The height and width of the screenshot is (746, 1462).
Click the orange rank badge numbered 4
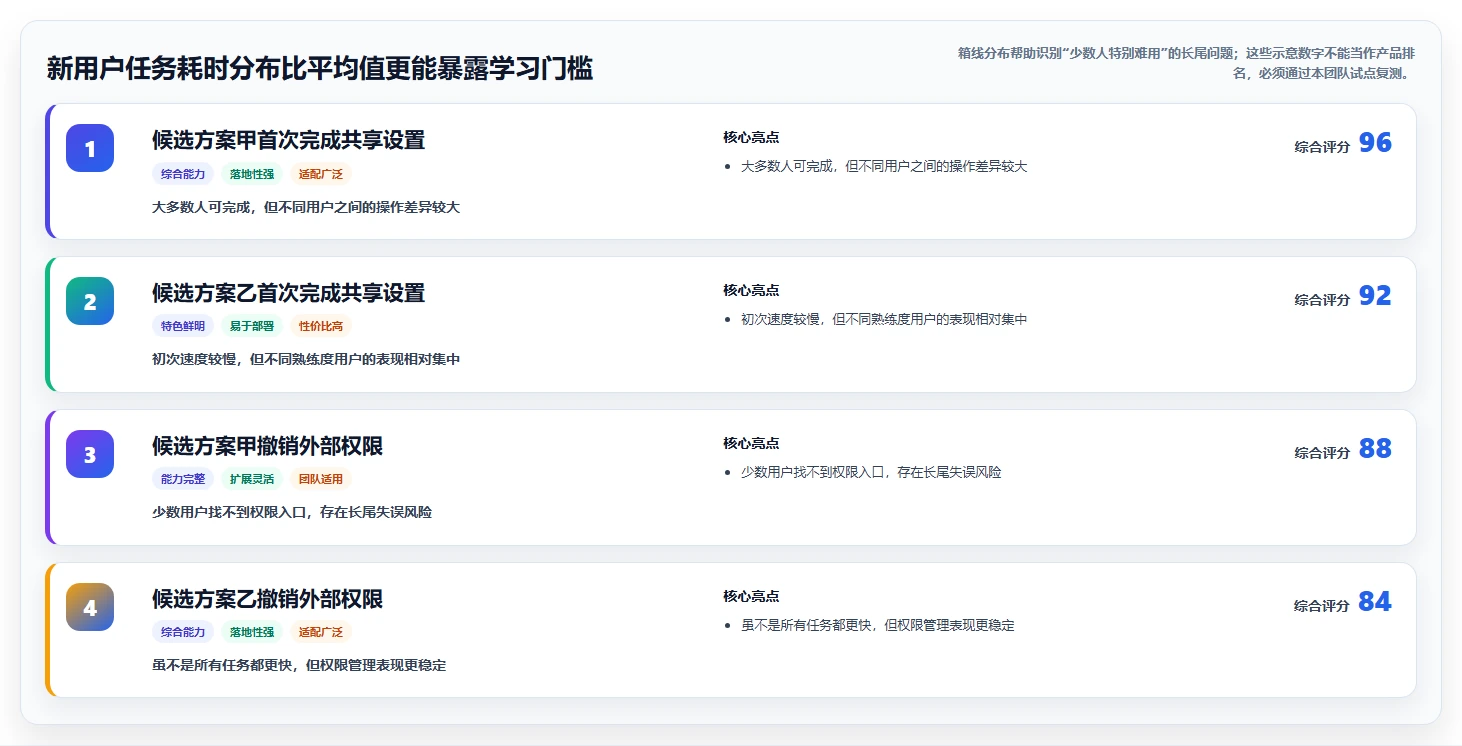click(x=90, y=607)
